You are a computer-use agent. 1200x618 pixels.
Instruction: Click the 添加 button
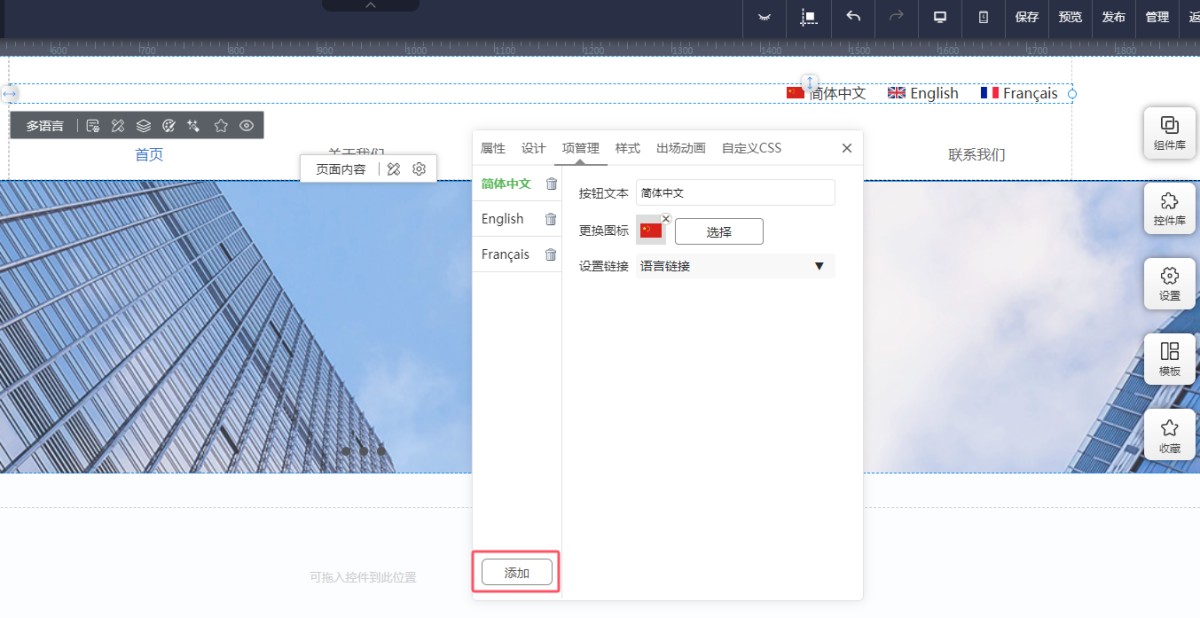[x=516, y=573]
